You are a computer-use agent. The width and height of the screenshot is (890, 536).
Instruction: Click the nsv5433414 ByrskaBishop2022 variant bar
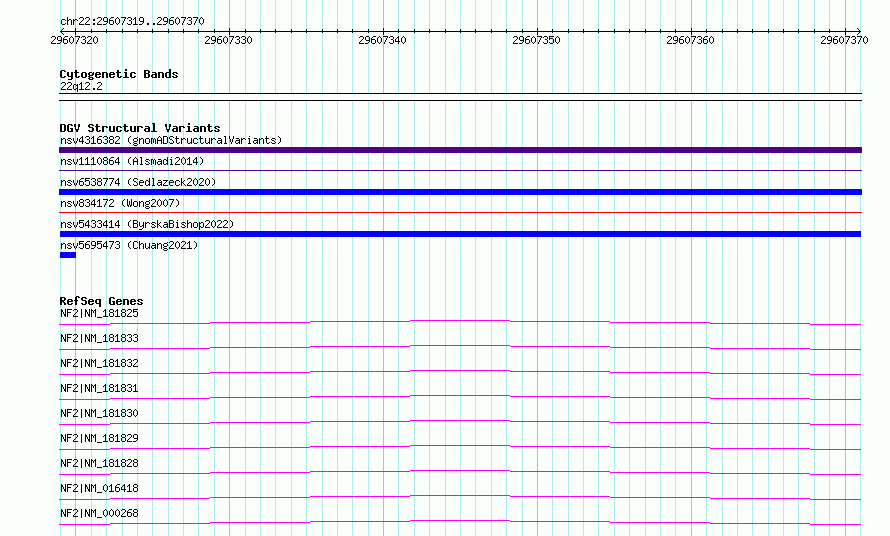click(x=460, y=234)
